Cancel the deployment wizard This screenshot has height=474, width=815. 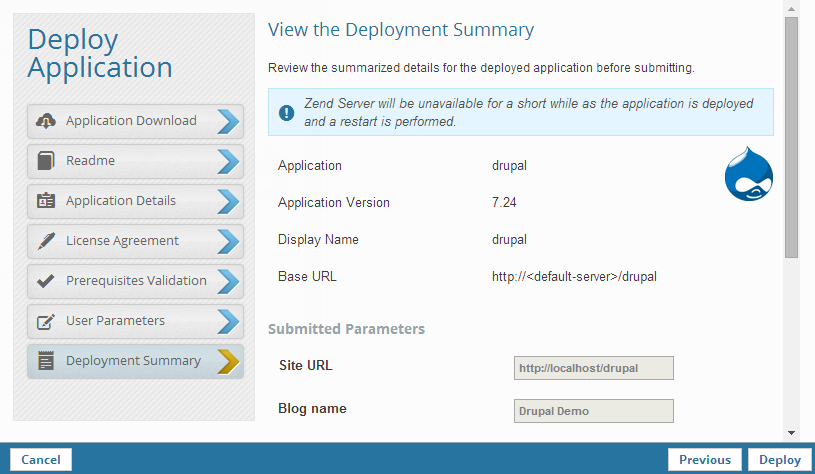pos(41,459)
